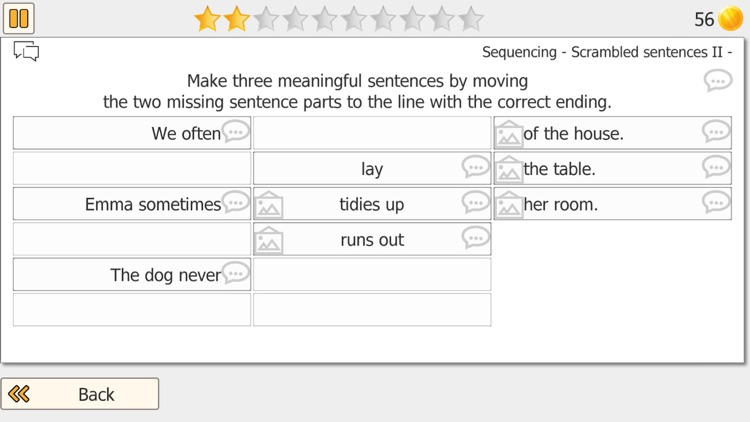The width and height of the screenshot is (750, 422).
Task: Go back using the Back button
Action: click(x=80, y=394)
